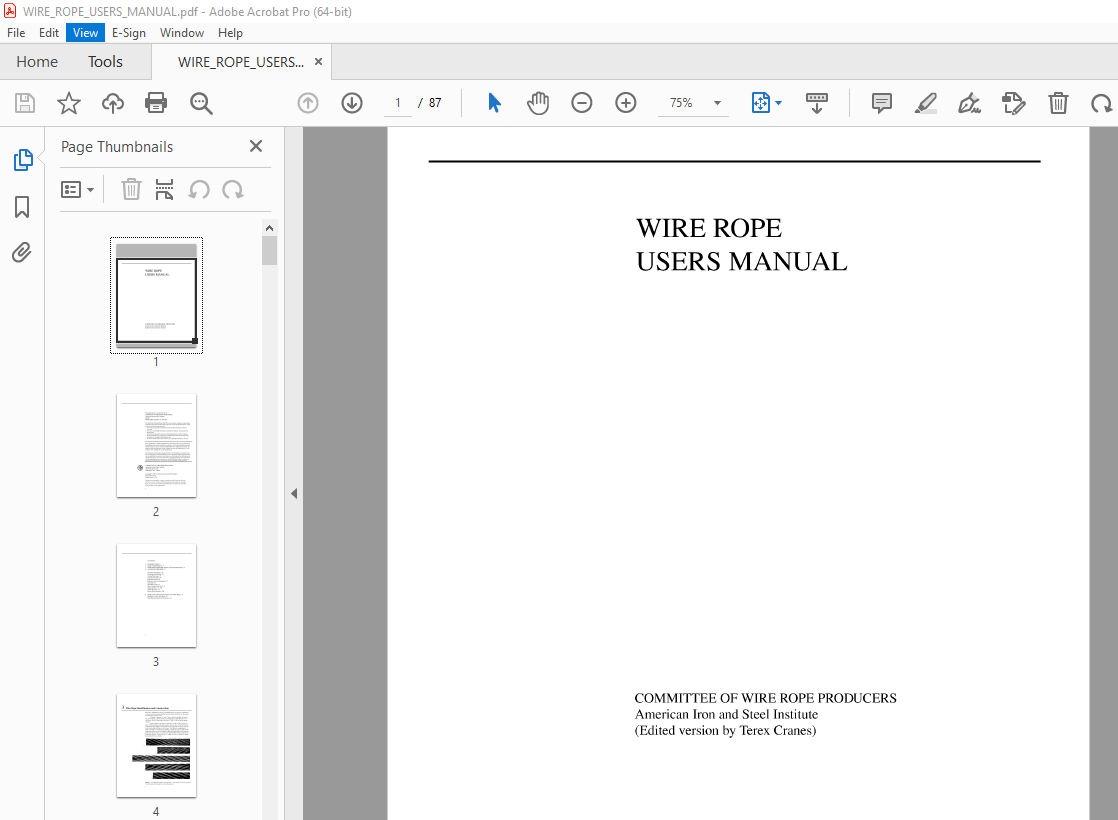Rotate page using toolbar rotate icon

(1102, 103)
